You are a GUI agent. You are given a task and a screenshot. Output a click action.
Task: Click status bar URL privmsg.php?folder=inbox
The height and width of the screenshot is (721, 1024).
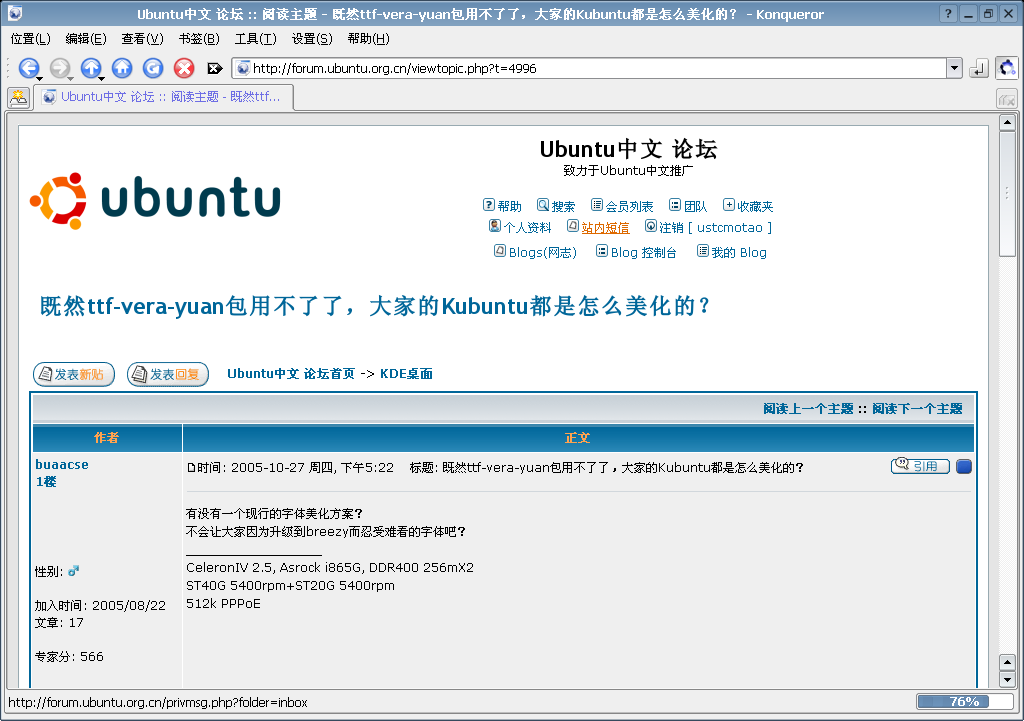[x=157, y=702]
